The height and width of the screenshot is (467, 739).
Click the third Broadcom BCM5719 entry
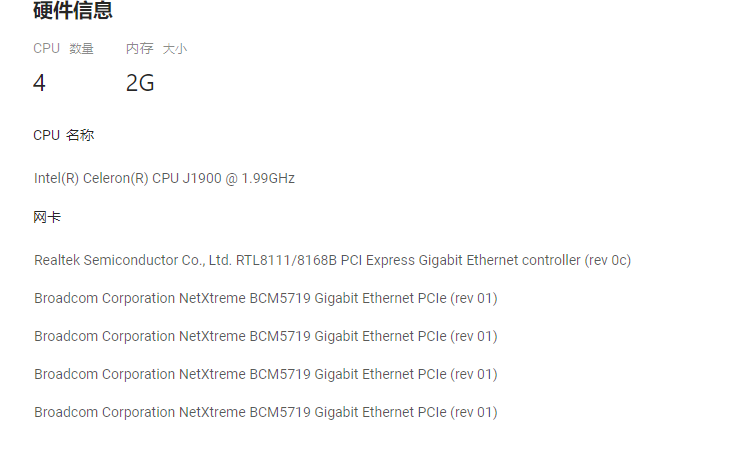[266, 374]
